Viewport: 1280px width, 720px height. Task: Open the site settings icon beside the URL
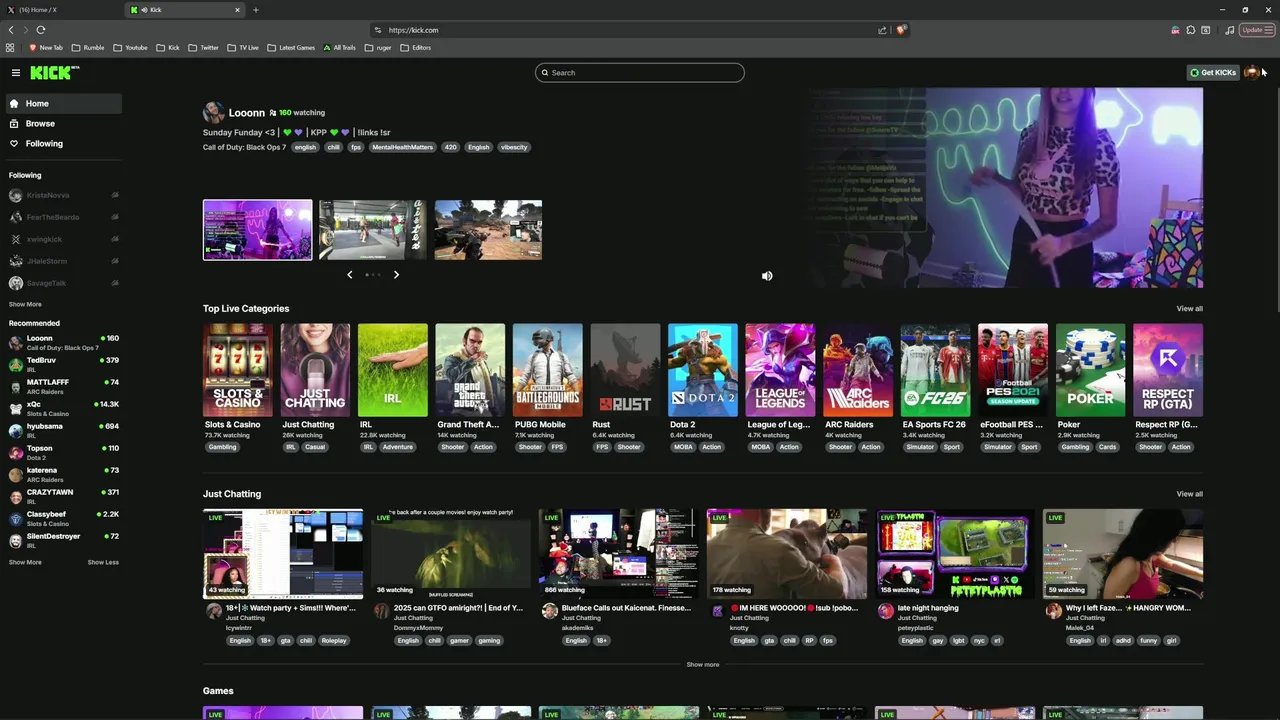(377, 30)
